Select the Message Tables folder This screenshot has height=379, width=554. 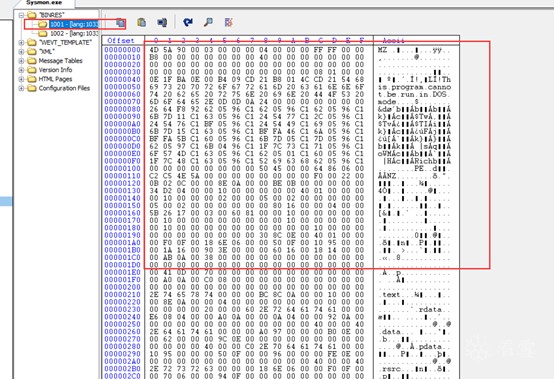(60, 61)
